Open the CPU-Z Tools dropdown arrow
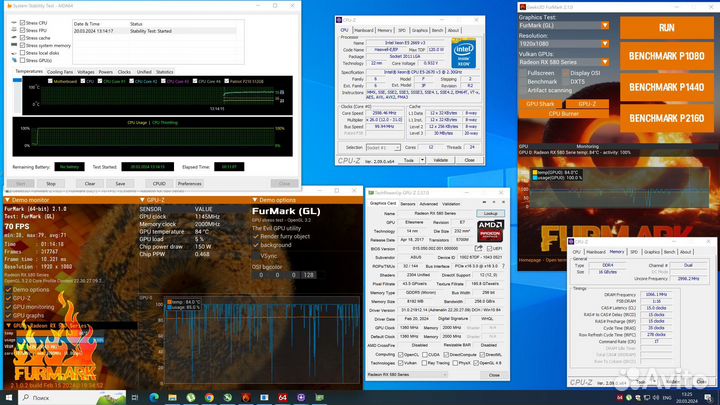 (x=422, y=160)
